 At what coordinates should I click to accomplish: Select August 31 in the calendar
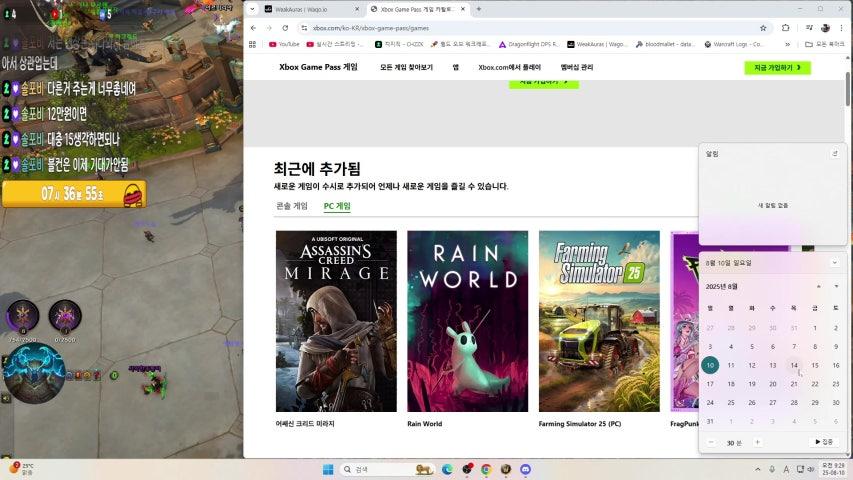pyautogui.click(x=710, y=421)
